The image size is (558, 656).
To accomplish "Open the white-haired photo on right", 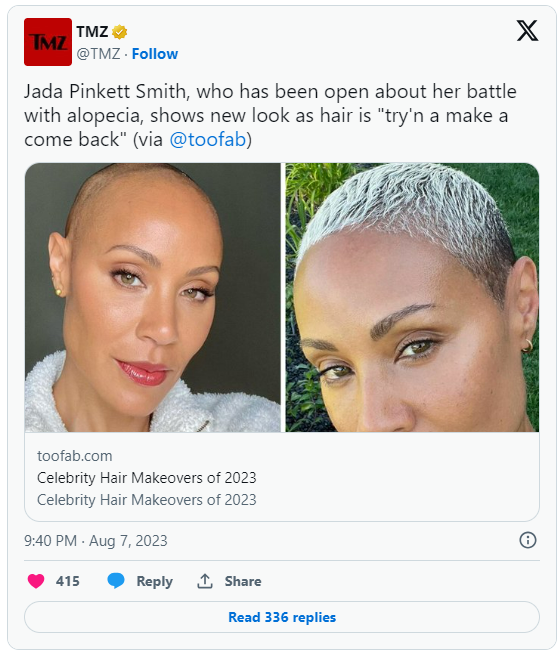I will (x=412, y=297).
